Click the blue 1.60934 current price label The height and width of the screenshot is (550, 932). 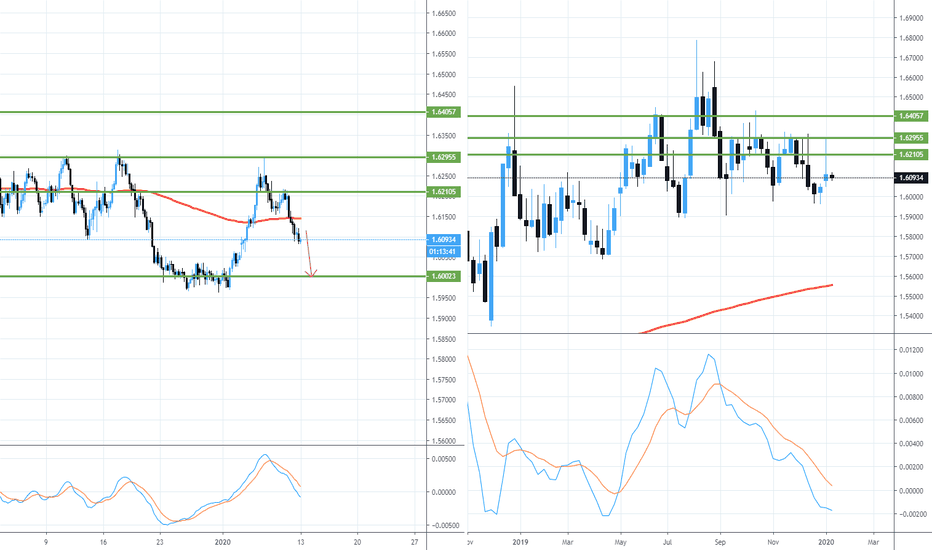(442, 240)
